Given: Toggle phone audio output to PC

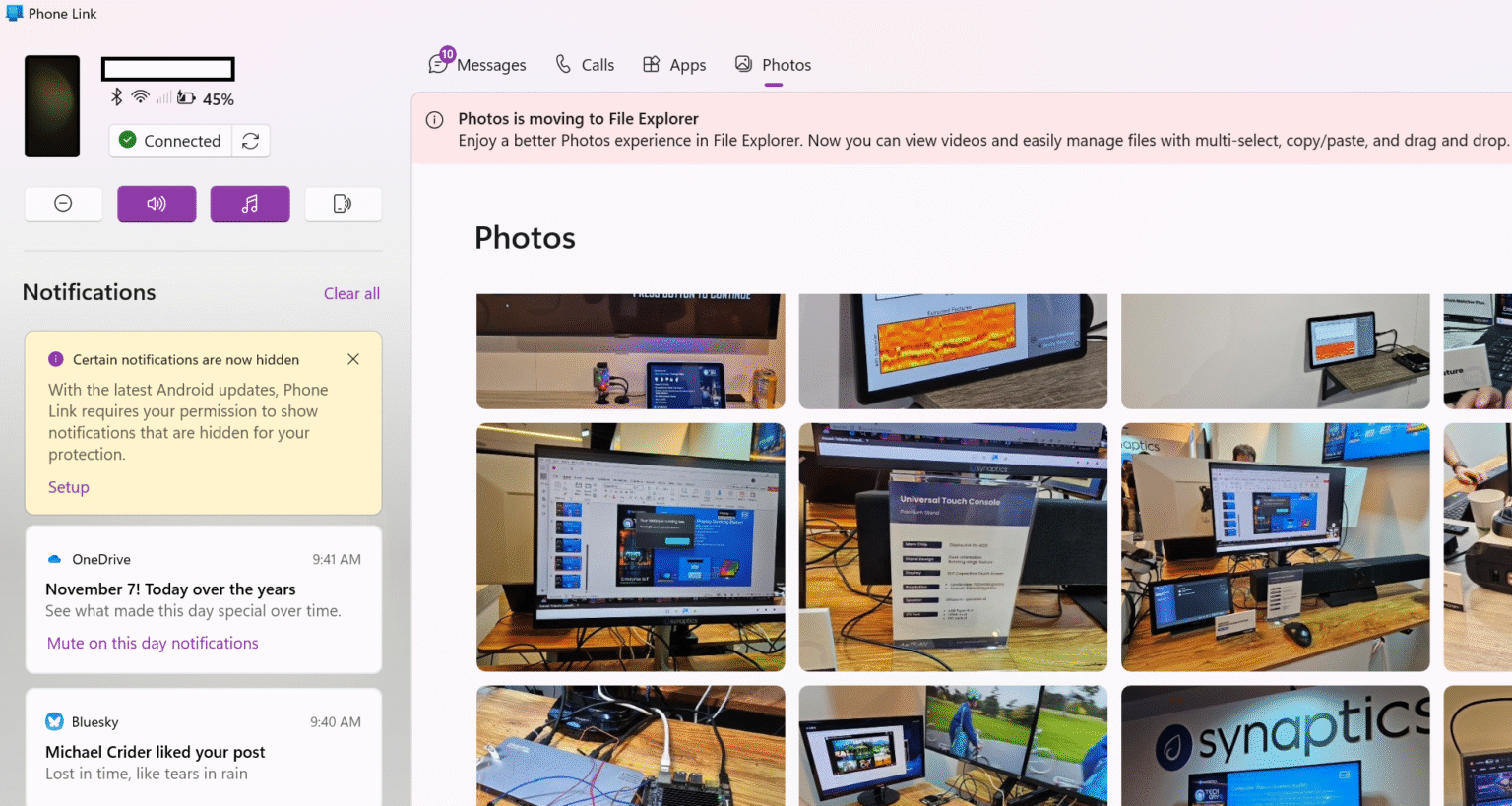Looking at the screenshot, I should tap(157, 204).
